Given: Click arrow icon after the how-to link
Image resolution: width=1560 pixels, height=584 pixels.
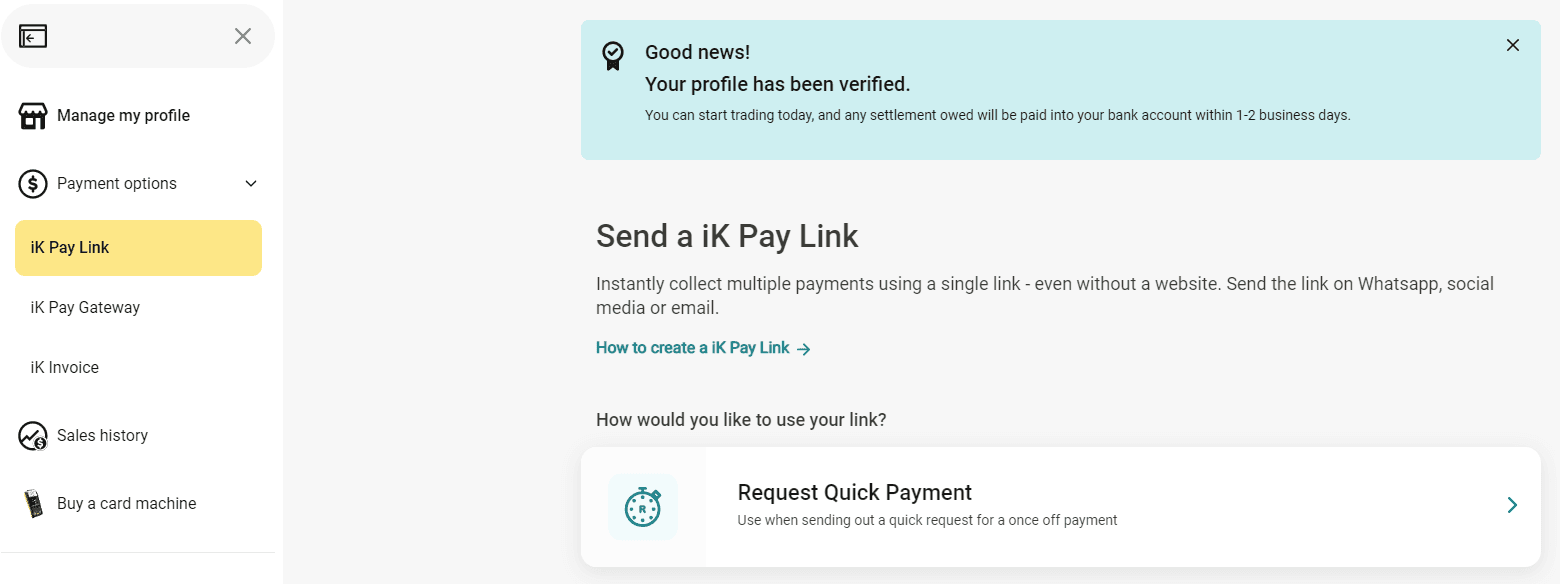Looking at the screenshot, I should [804, 349].
